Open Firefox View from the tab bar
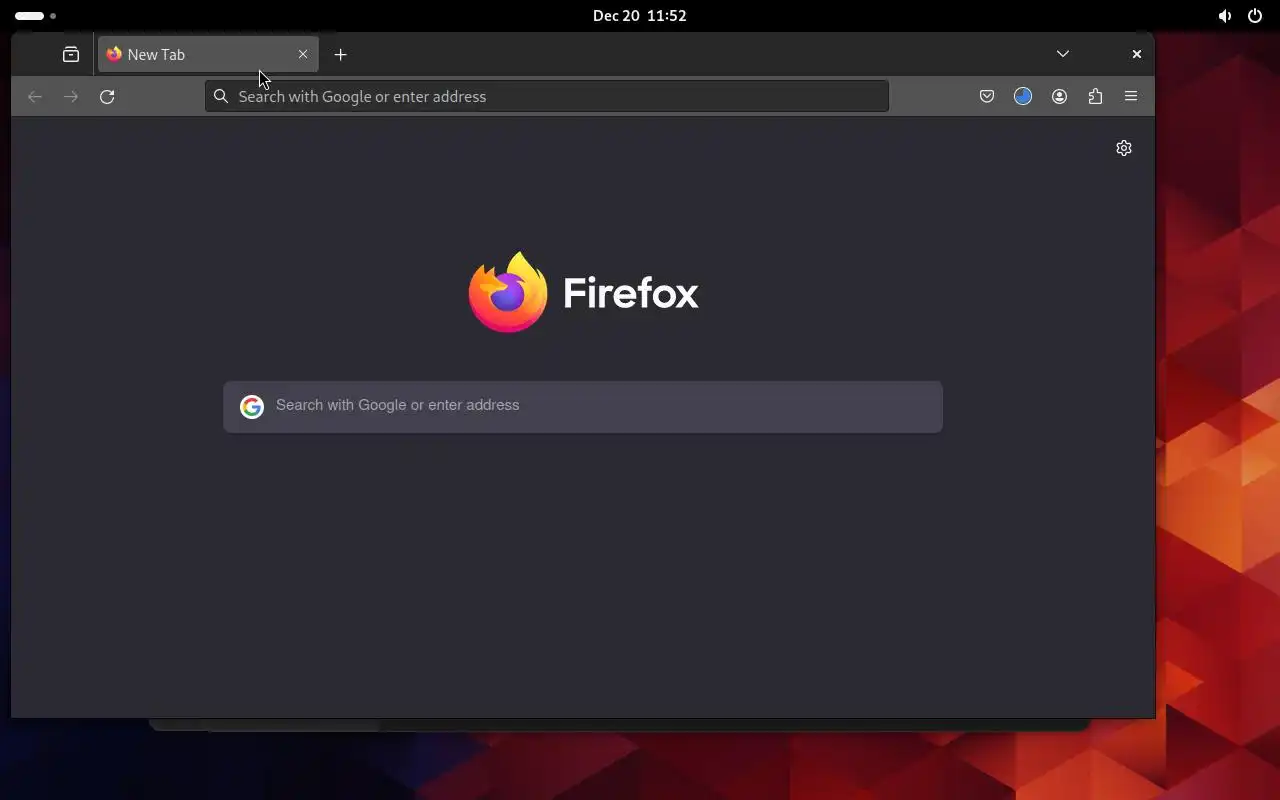The height and width of the screenshot is (800, 1280). click(71, 54)
